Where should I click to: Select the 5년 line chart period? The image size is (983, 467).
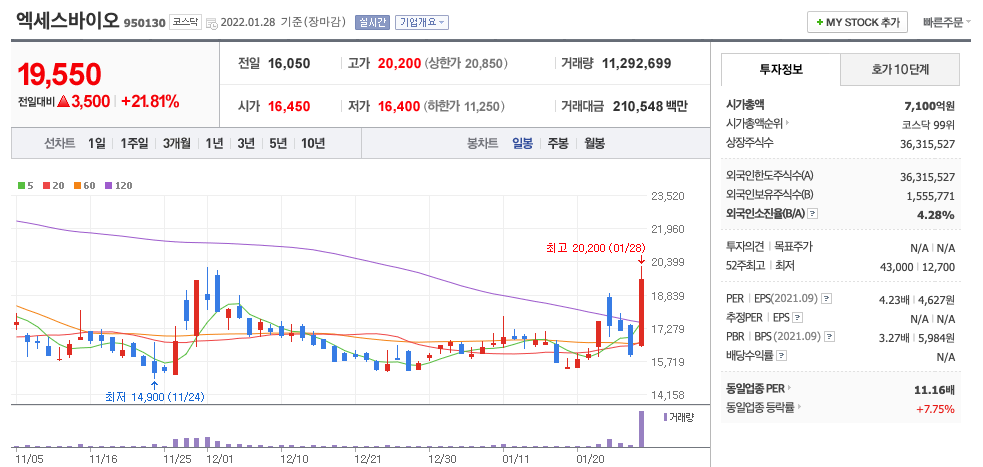[278, 144]
